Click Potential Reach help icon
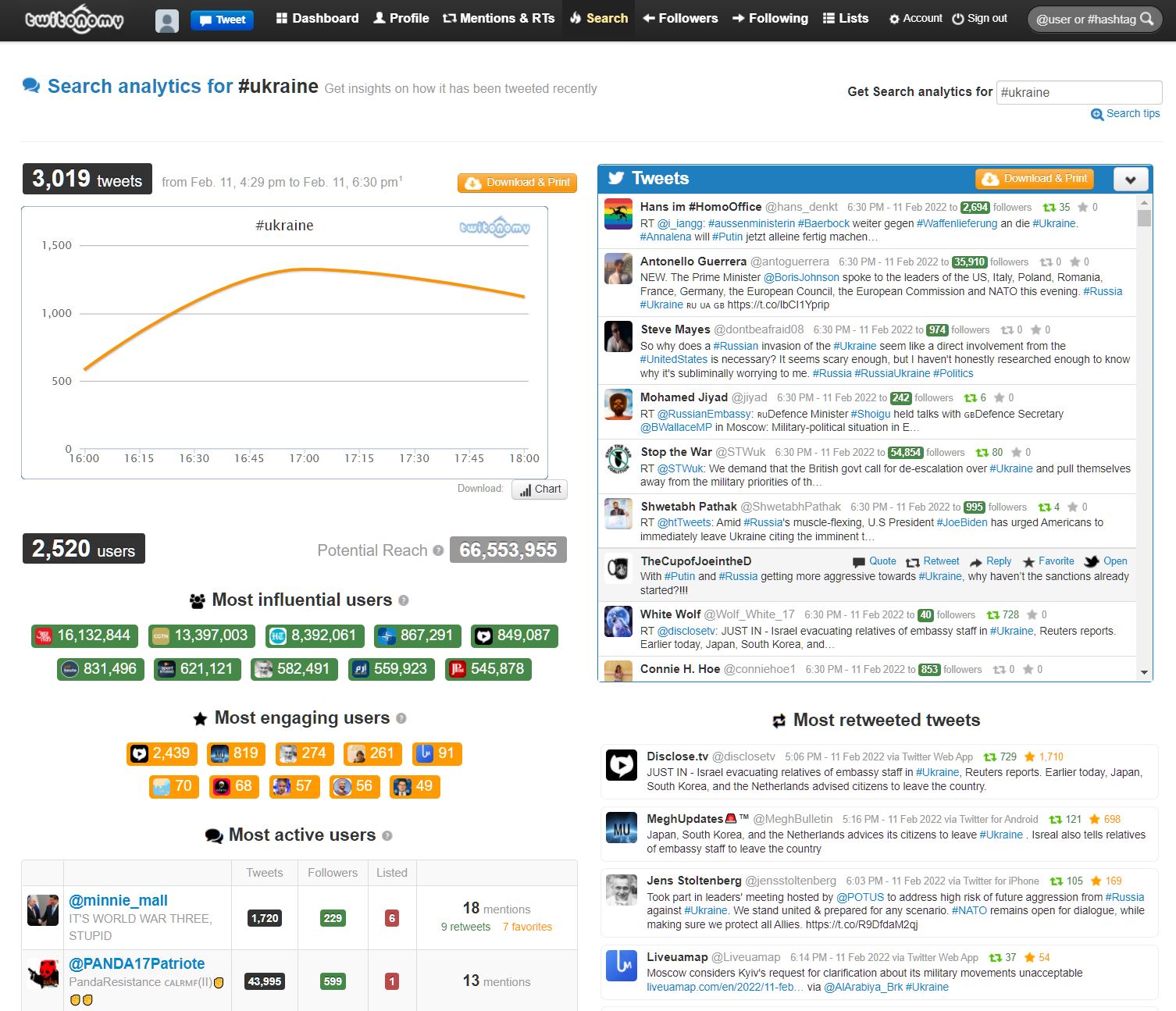Image resolution: width=1176 pixels, height=1011 pixels. pyautogui.click(x=438, y=550)
